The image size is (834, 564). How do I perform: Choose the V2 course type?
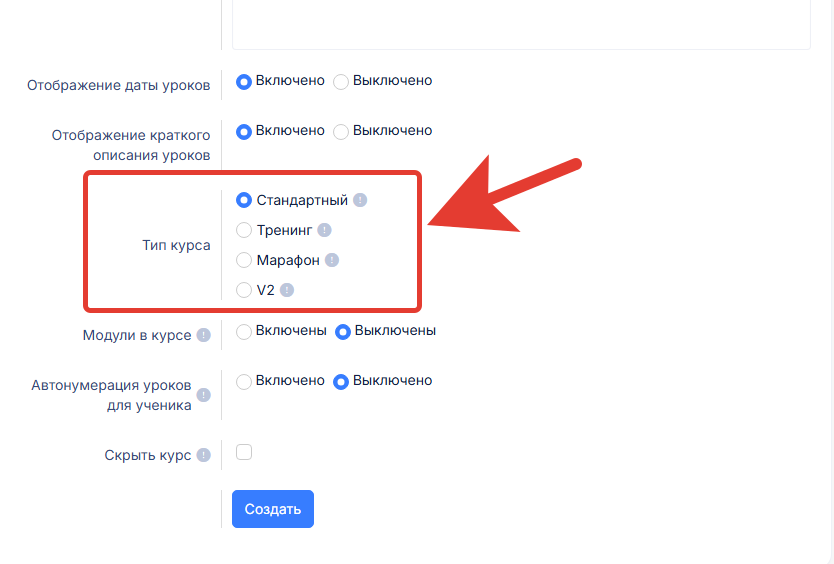click(244, 290)
